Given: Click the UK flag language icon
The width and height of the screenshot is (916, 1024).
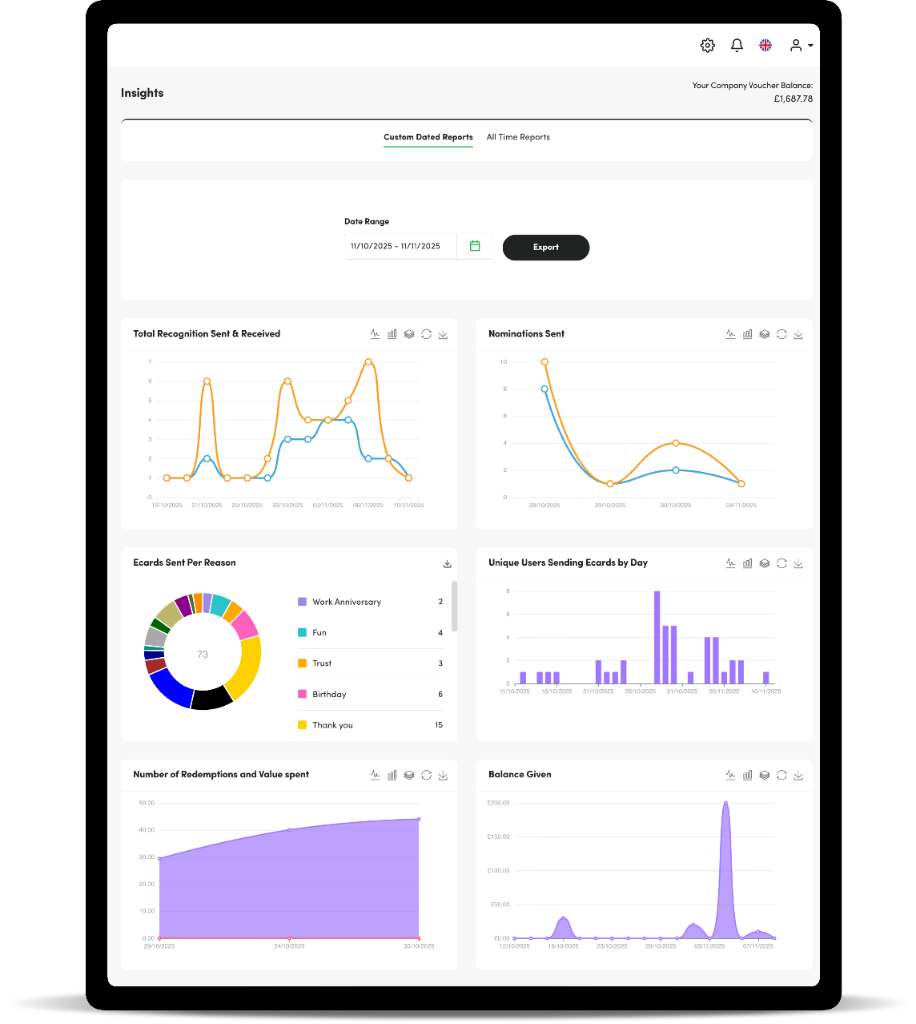Looking at the screenshot, I should [x=766, y=45].
